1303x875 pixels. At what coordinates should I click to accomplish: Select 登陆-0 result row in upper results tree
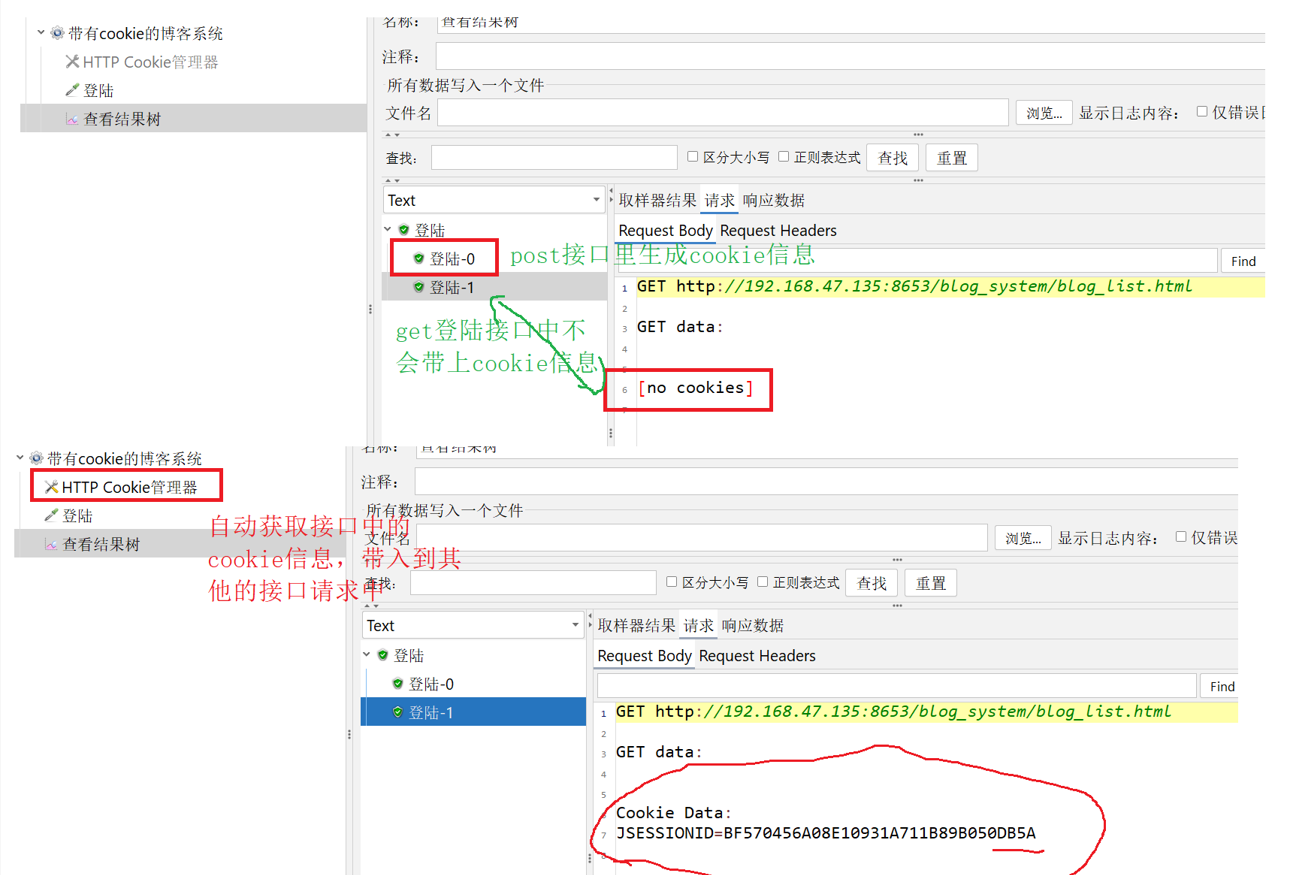click(452, 258)
